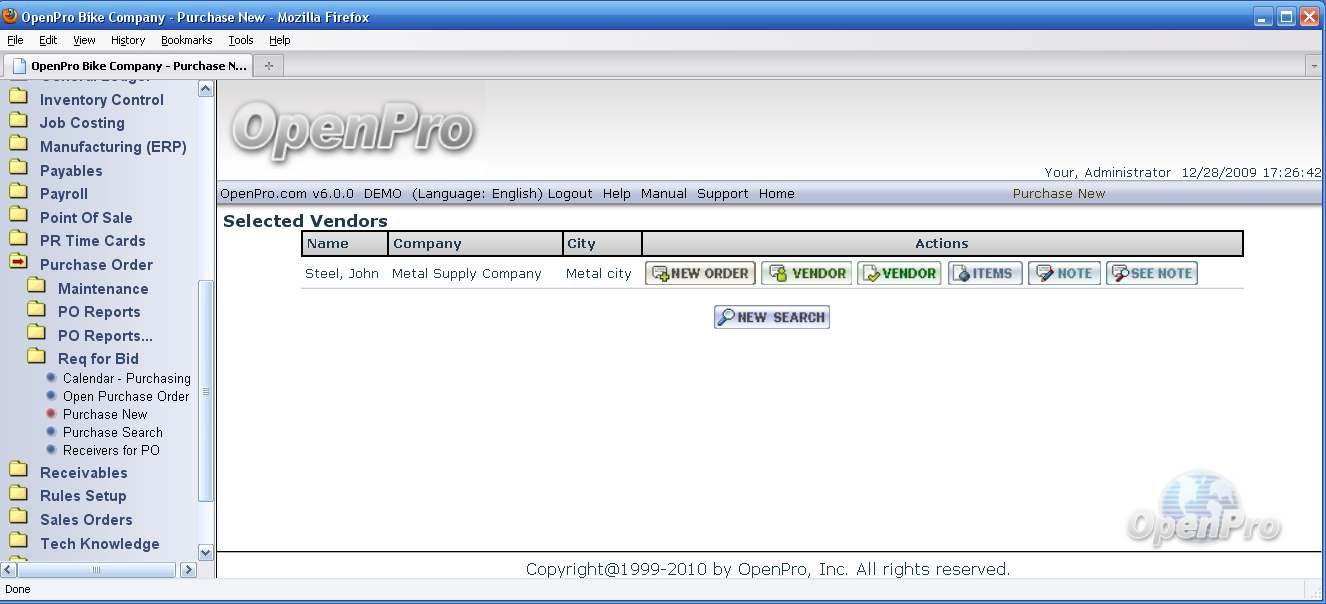Open Calendar - Purchasing item
1326x604 pixels.
coord(126,378)
